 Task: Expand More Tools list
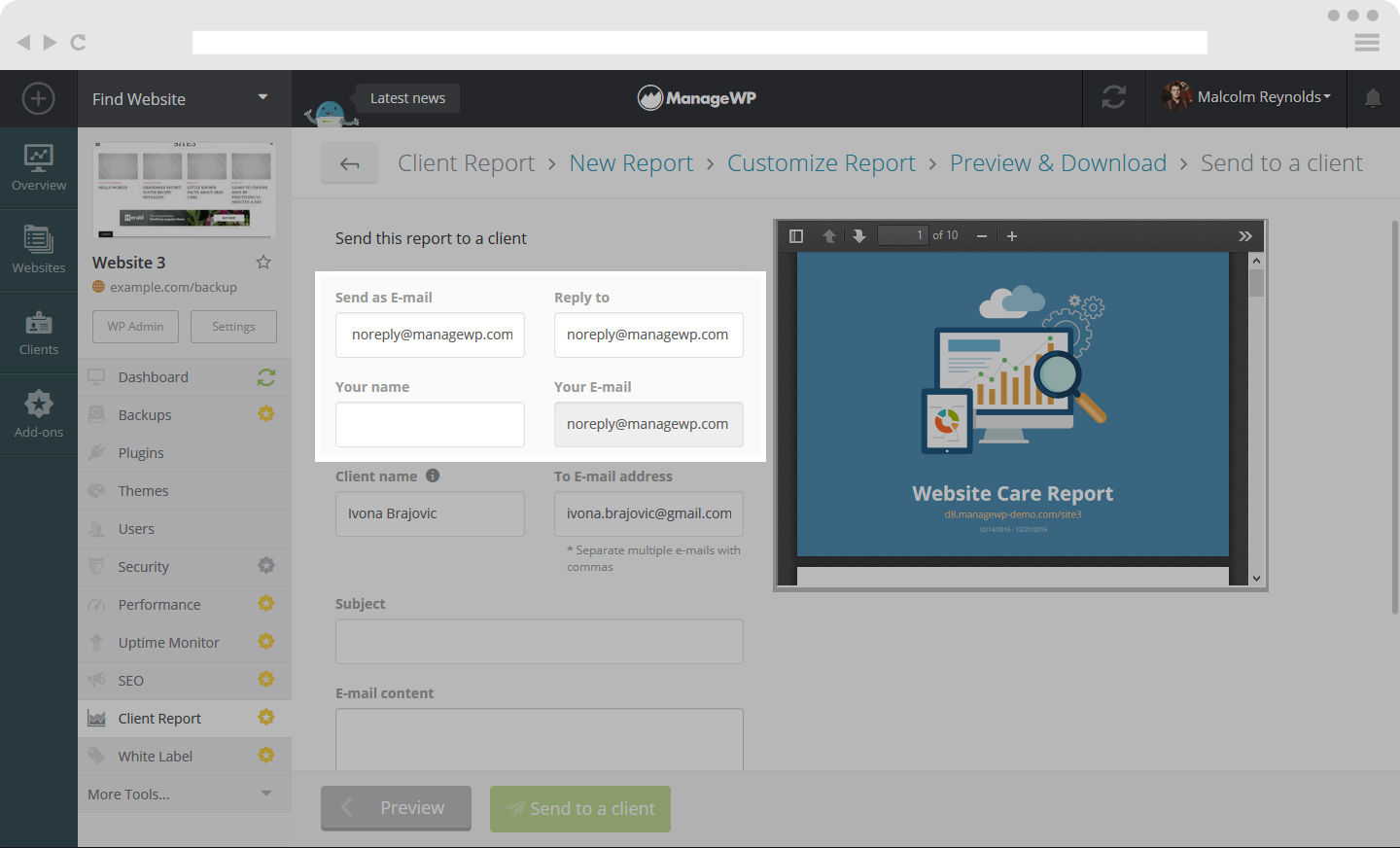coord(184,795)
